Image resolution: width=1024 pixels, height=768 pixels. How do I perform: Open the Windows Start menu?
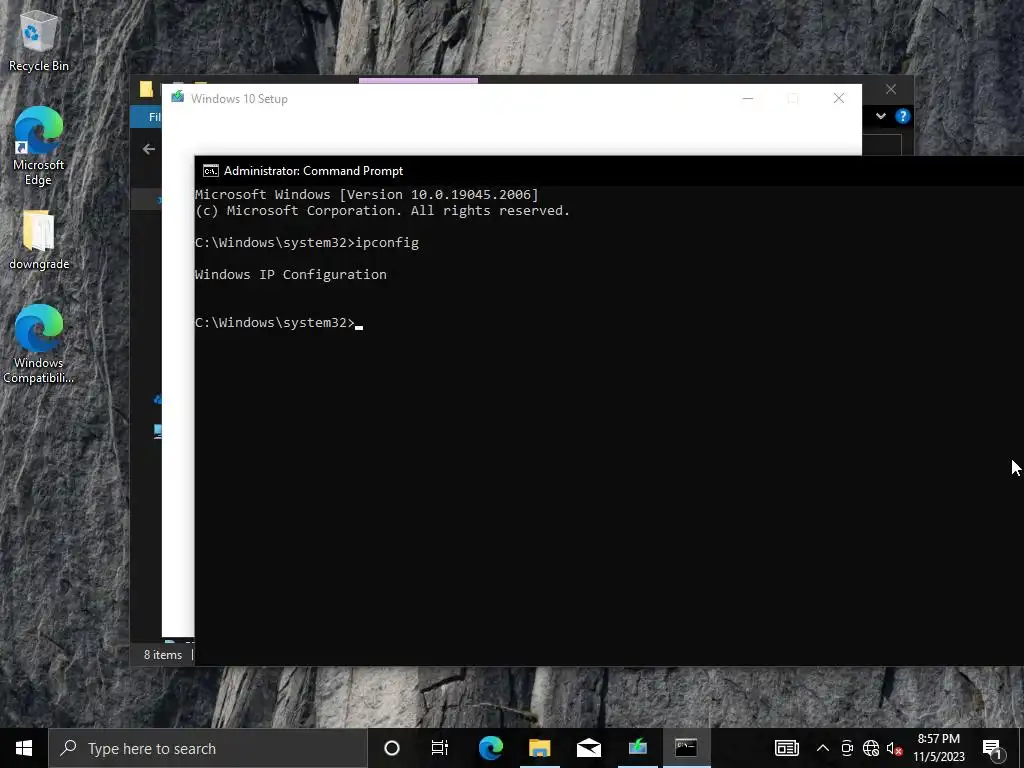click(x=24, y=748)
